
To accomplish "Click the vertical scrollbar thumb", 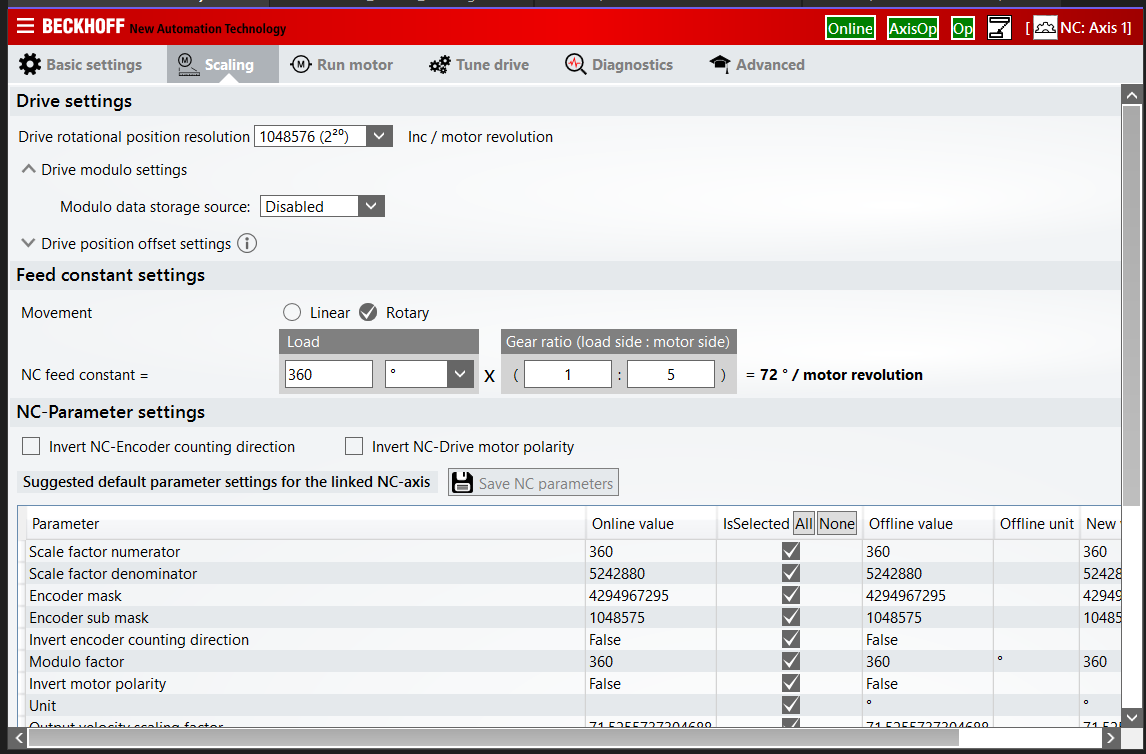I will point(1131,305).
